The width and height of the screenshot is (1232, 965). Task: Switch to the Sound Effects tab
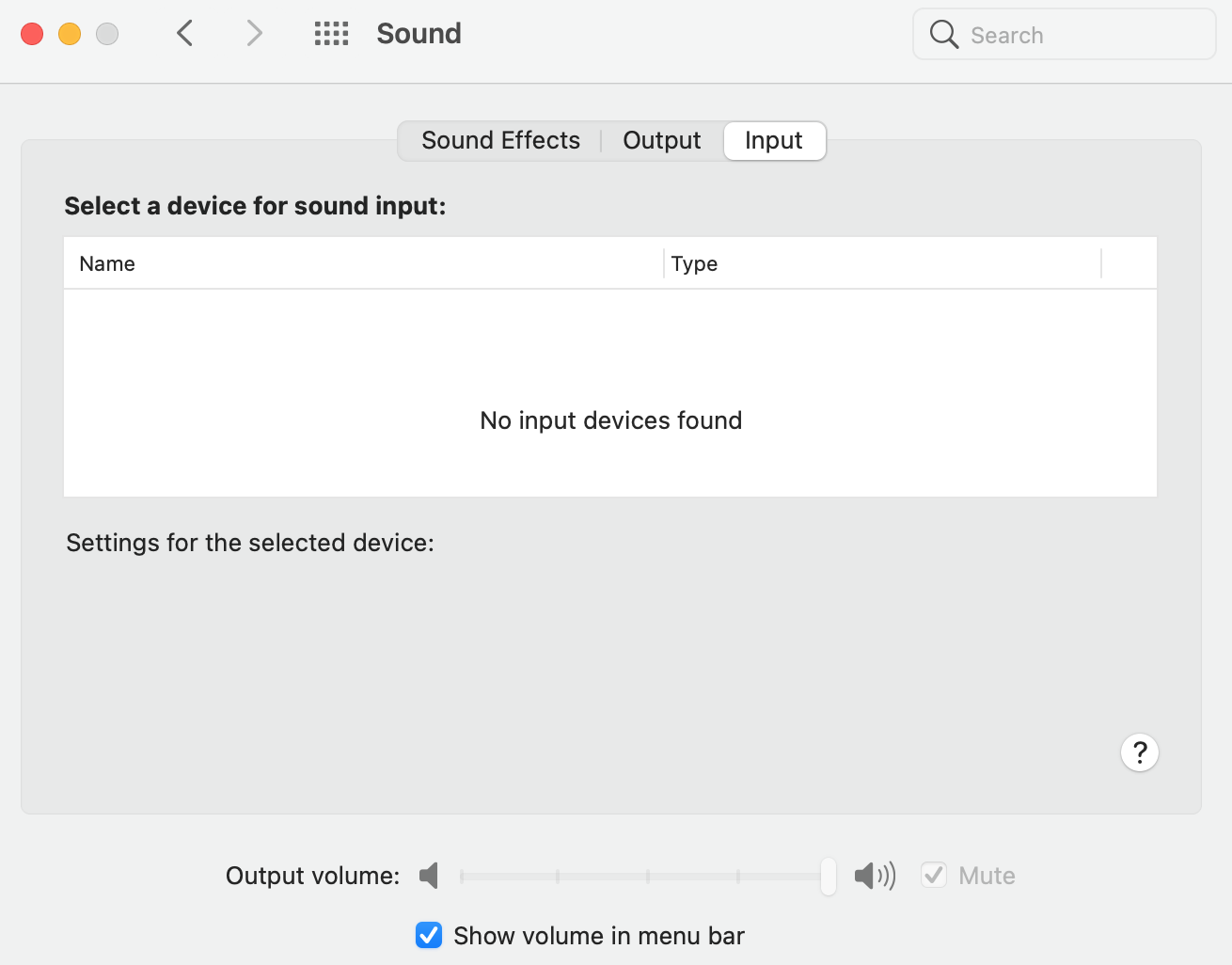500,141
